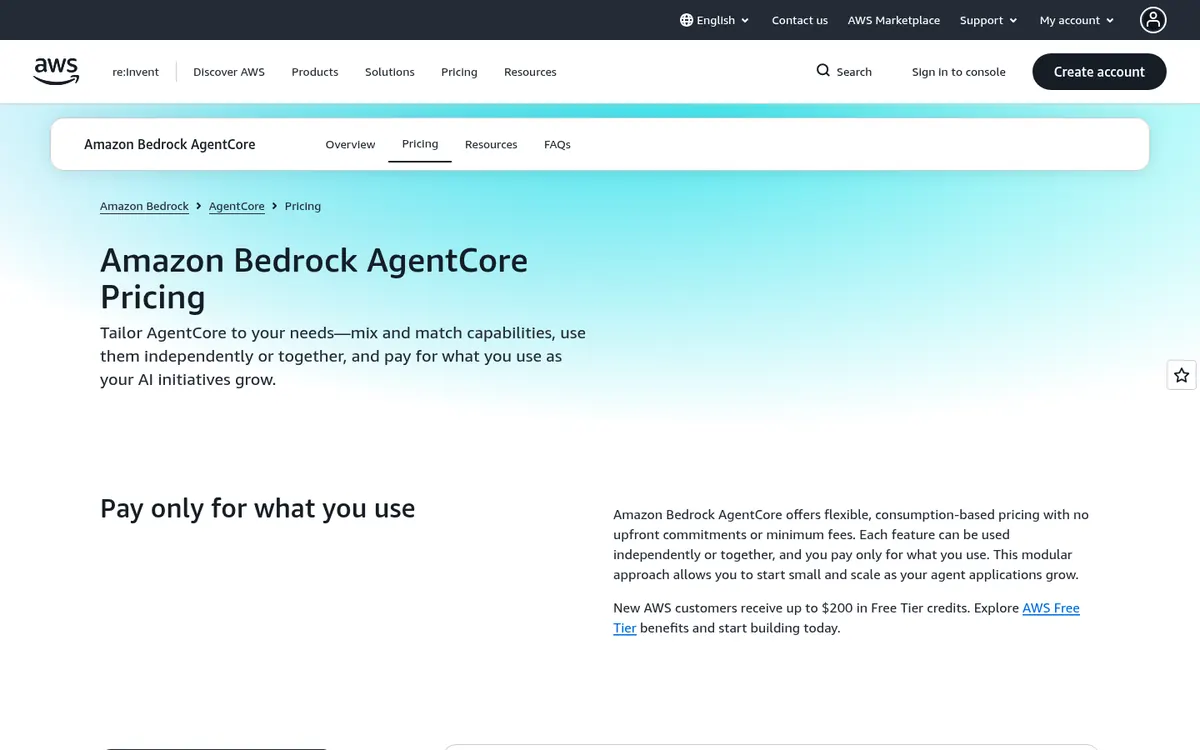Open the Solutions menu
1200x750 pixels.
click(x=390, y=72)
